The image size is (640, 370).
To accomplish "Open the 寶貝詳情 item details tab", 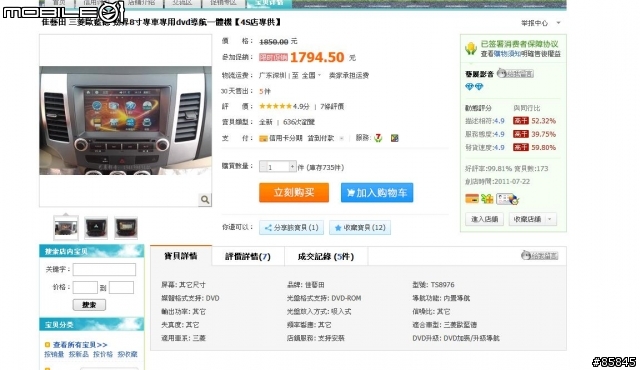I will coord(181,256).
